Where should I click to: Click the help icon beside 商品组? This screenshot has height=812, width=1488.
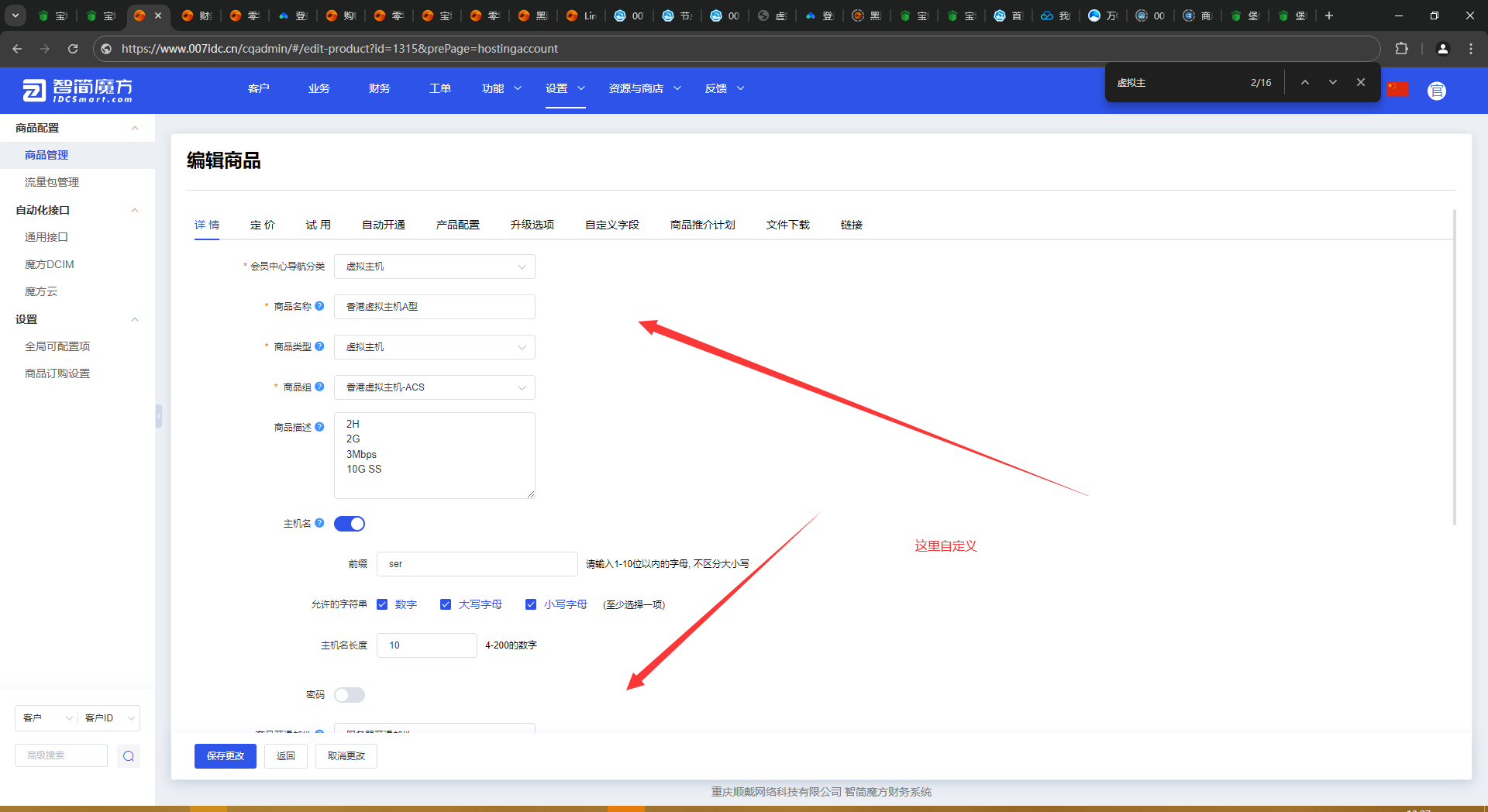(x=319, y=387)
